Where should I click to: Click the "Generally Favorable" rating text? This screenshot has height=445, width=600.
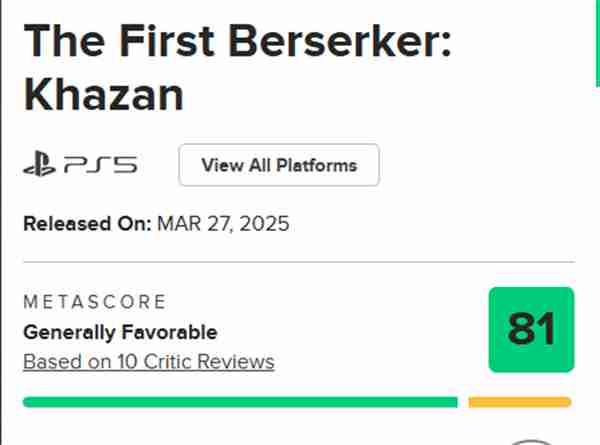click(x=120, y=332)
